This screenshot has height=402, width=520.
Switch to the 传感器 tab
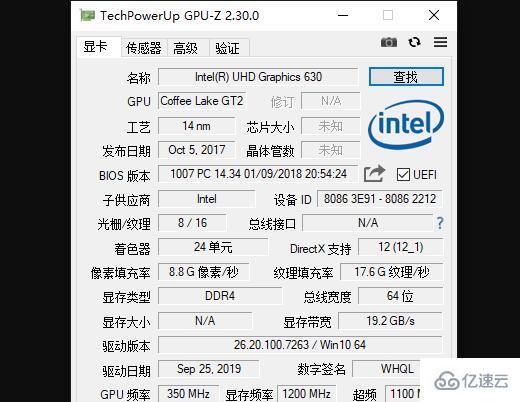pyautogui.click(x=144, y=48)
